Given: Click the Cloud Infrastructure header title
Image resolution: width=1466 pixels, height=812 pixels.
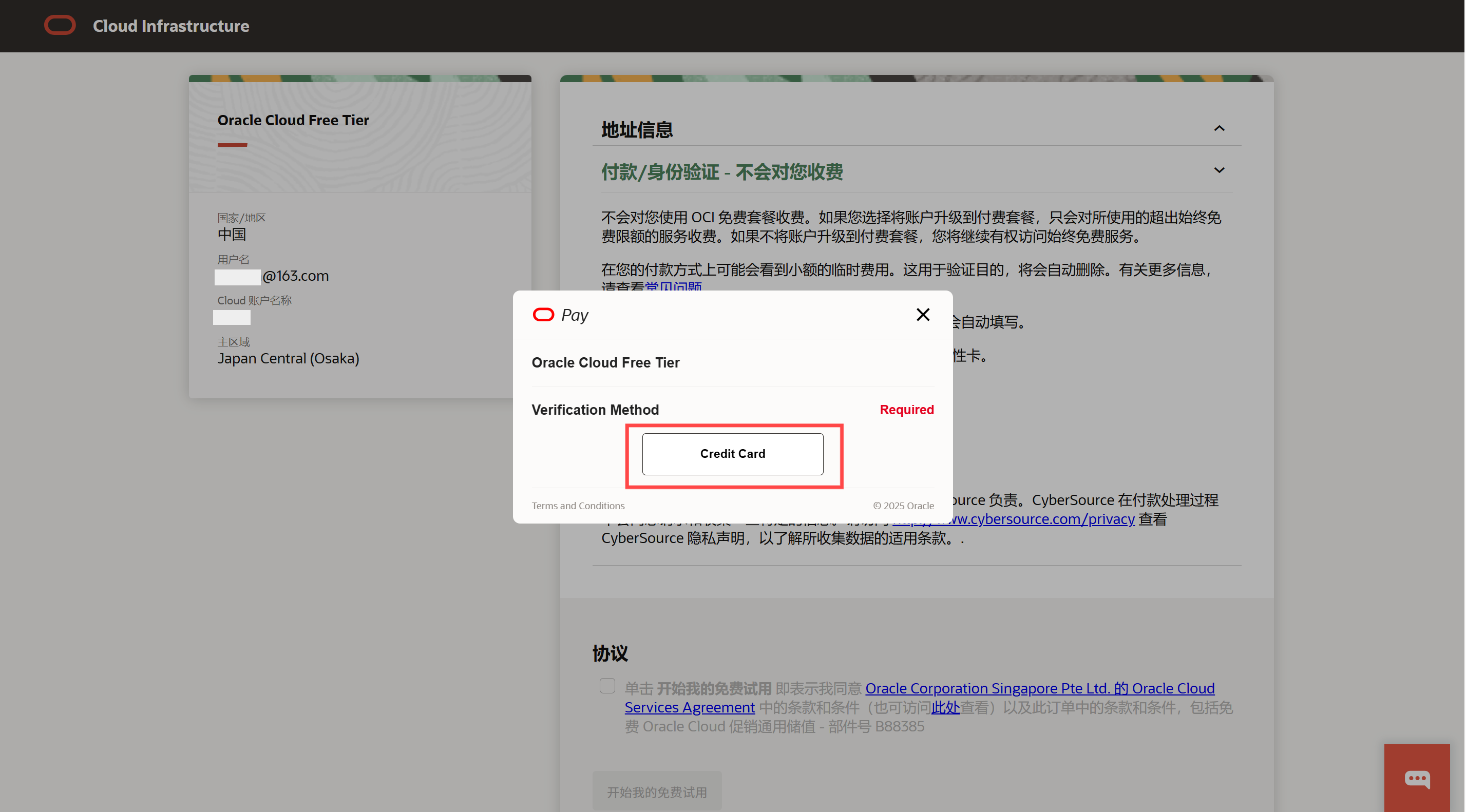Looking at the screenshot, I should tap(170, 26).
